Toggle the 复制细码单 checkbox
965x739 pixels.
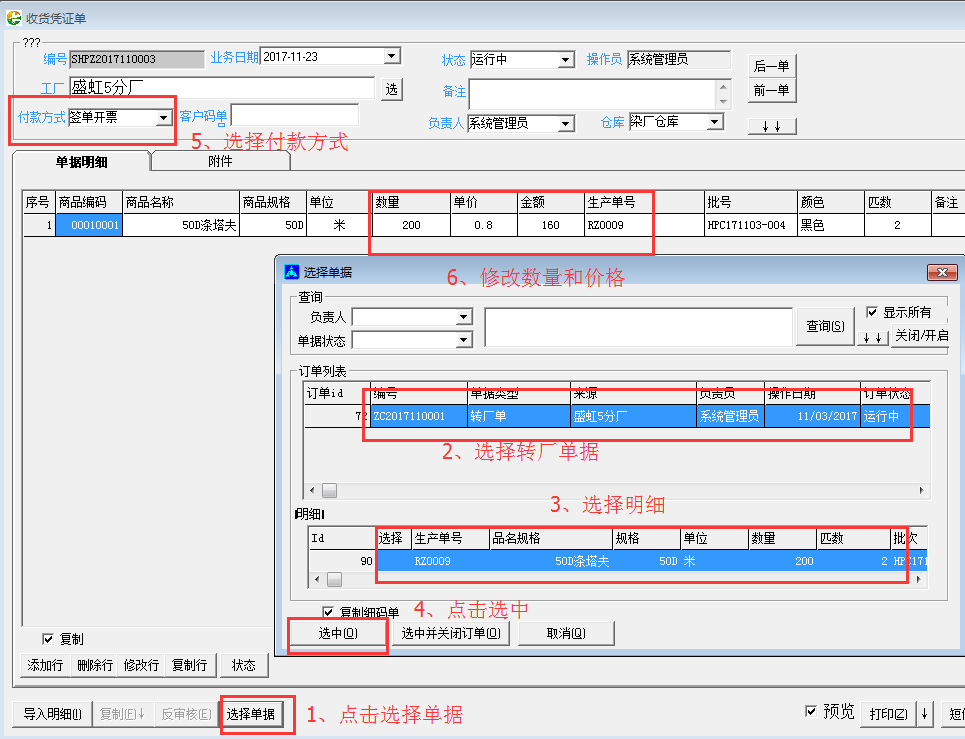(x=328, y=612)
